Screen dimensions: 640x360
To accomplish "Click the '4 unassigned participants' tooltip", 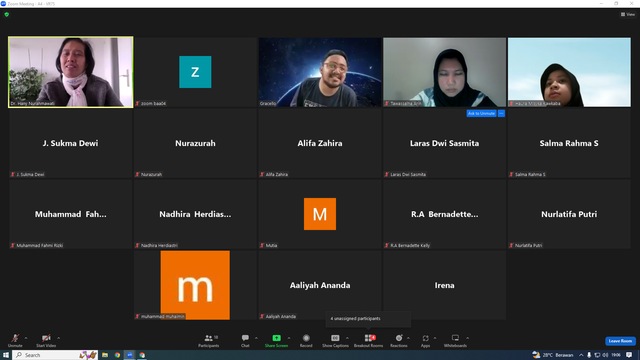I will pos(368,319).
